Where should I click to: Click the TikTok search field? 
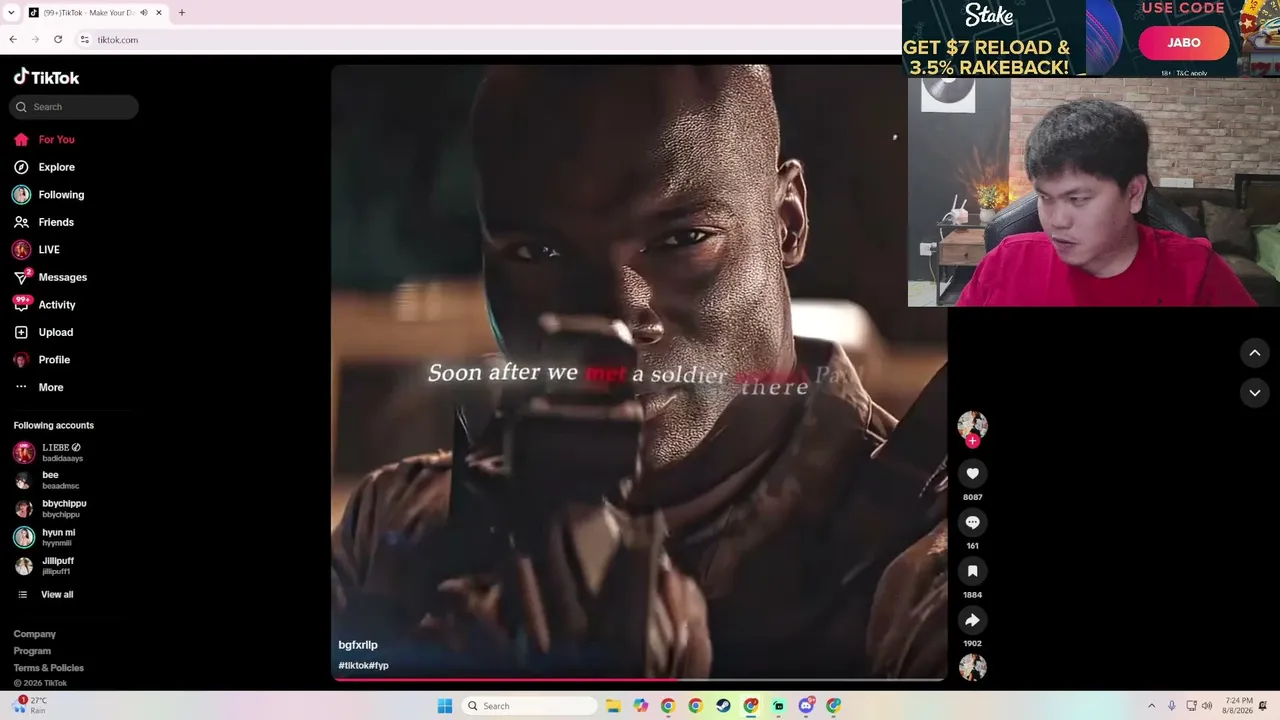74,107
